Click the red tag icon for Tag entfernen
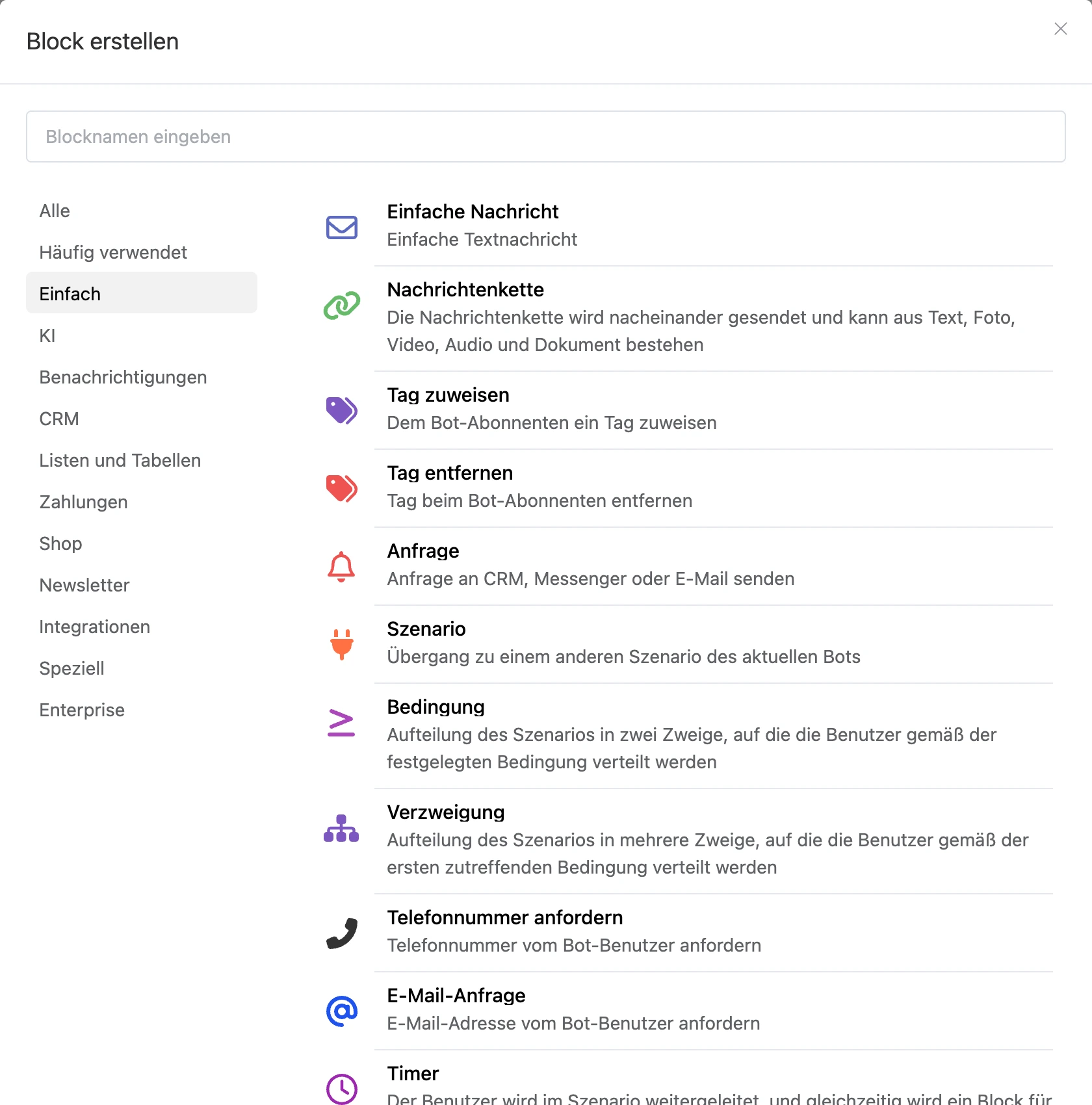Viewport: 1092px width, 1105px height. (342, 488)
